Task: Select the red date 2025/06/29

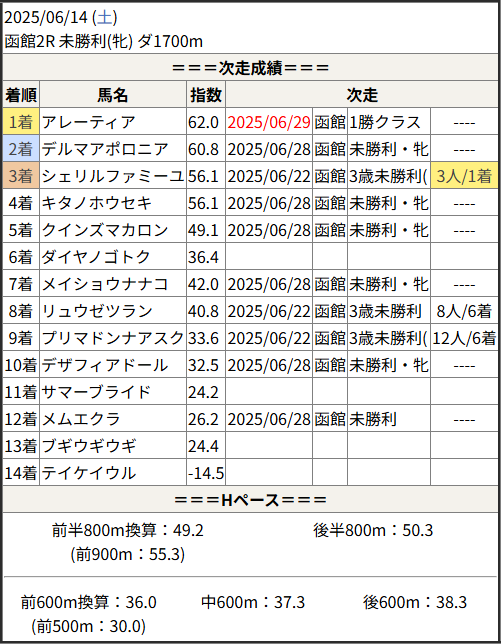Action: point(269,122)
